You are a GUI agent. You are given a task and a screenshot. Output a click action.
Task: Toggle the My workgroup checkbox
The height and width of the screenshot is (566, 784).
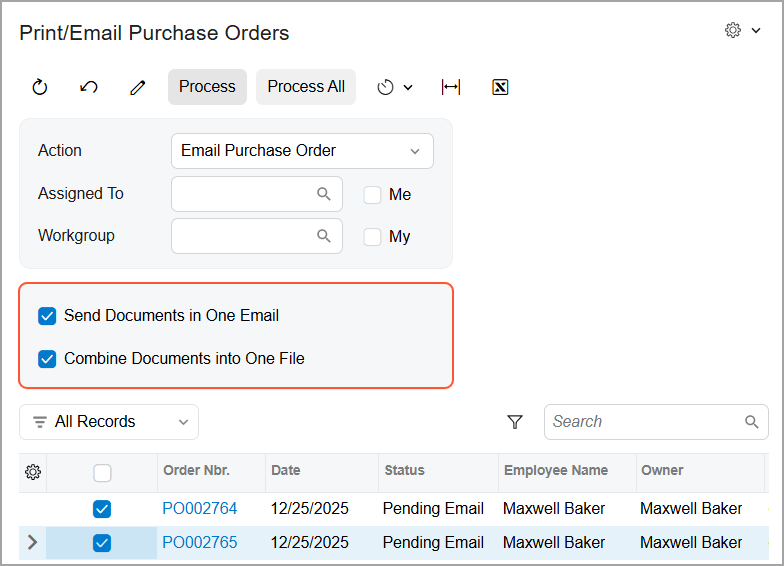coord(373,237)
